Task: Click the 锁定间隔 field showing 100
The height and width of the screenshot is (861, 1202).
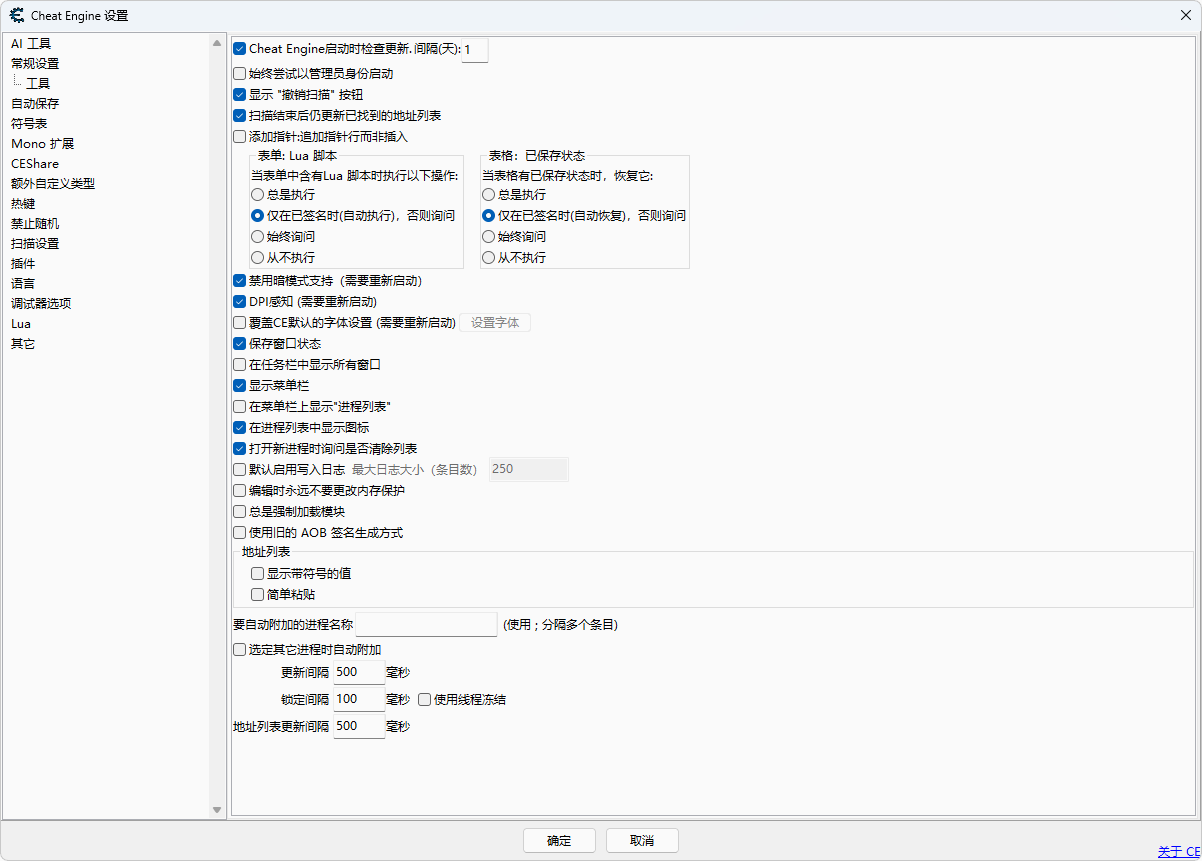Action: click(359, 700)
